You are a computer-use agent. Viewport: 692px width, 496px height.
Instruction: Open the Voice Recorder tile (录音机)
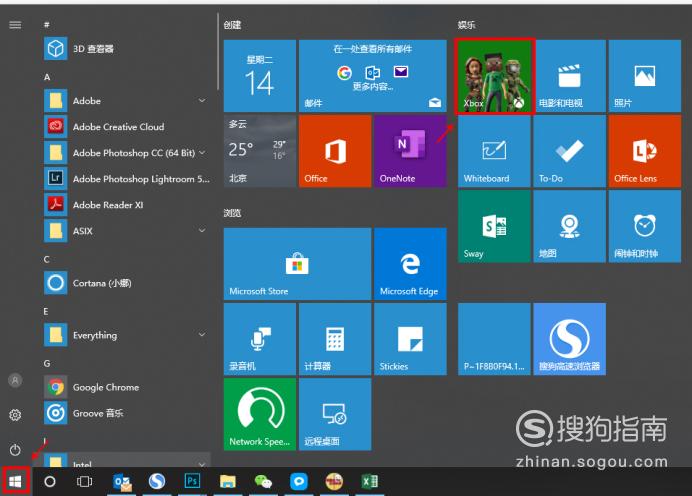260,339
